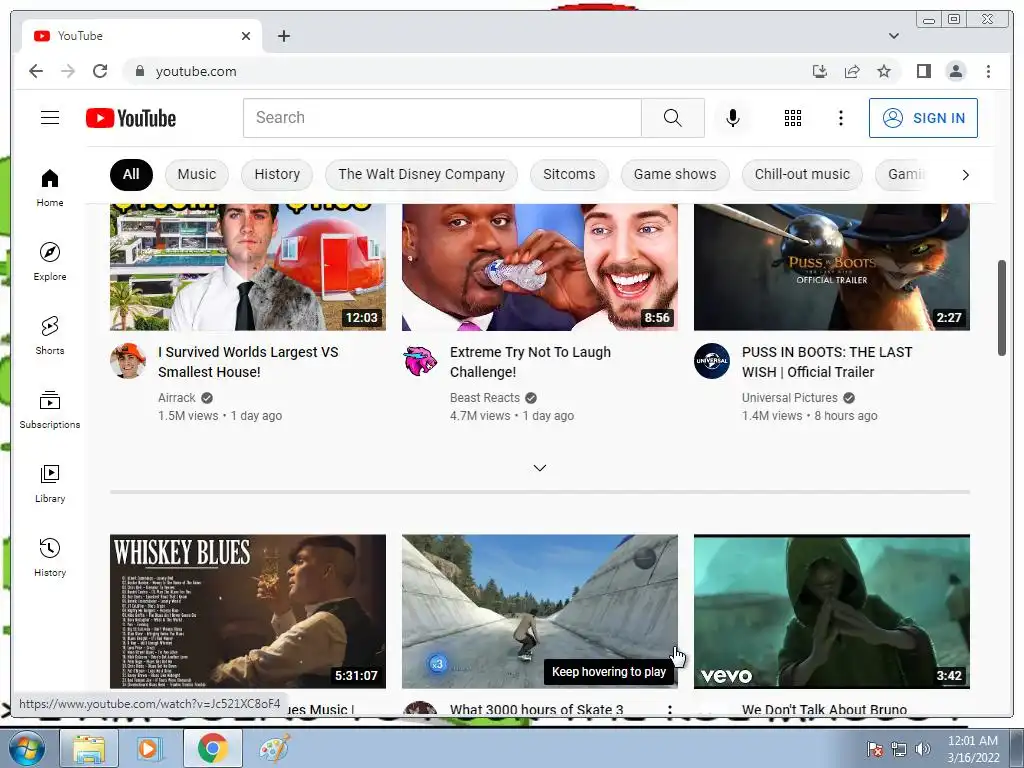Open Subscriptions in sidebar
This screenshot has height=768, width=1024.
[50, 409]
